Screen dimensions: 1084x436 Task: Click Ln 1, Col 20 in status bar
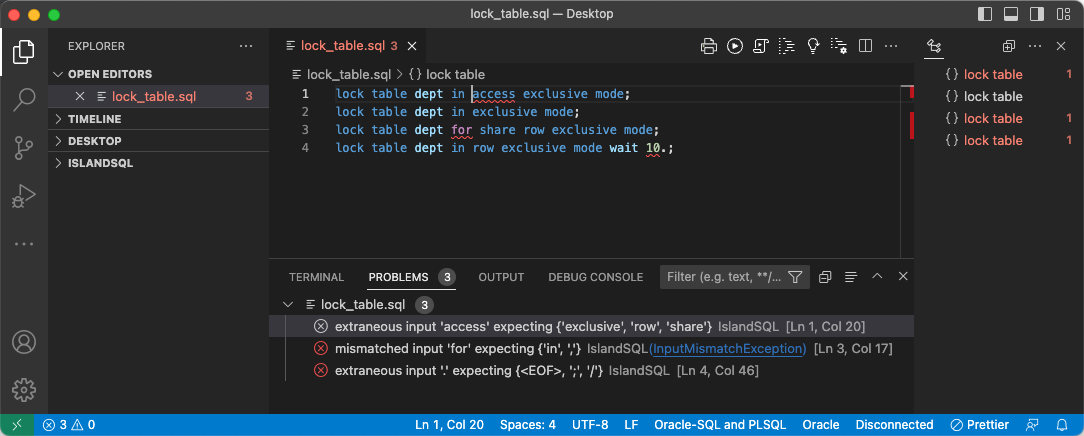449,425
